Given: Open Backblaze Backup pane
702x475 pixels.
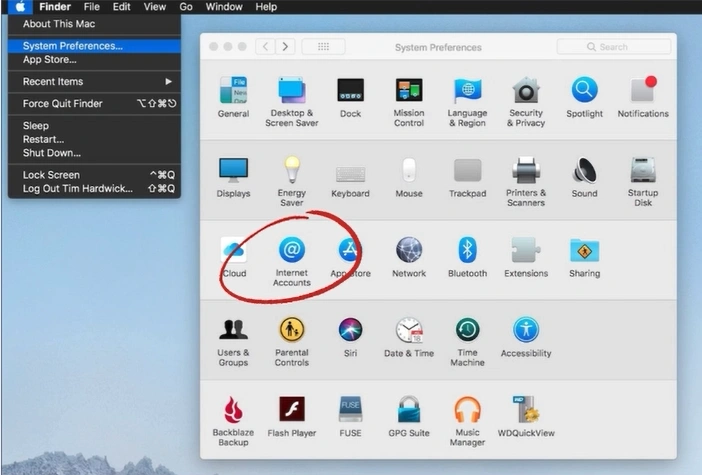Looking at the screenshot, I should click(x=233, y=421).
